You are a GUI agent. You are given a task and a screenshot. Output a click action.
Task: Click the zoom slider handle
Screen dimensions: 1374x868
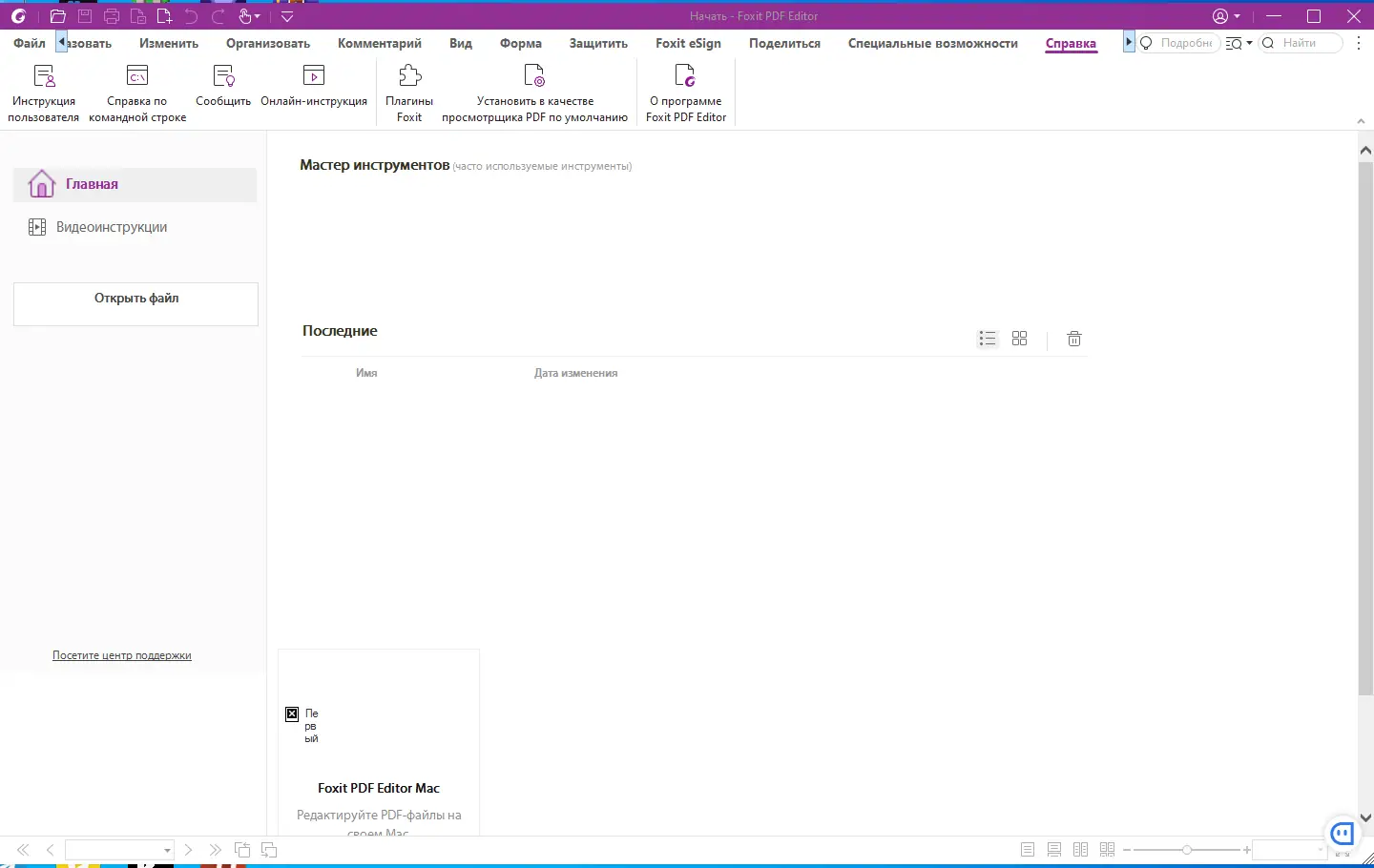[1187, 850]
